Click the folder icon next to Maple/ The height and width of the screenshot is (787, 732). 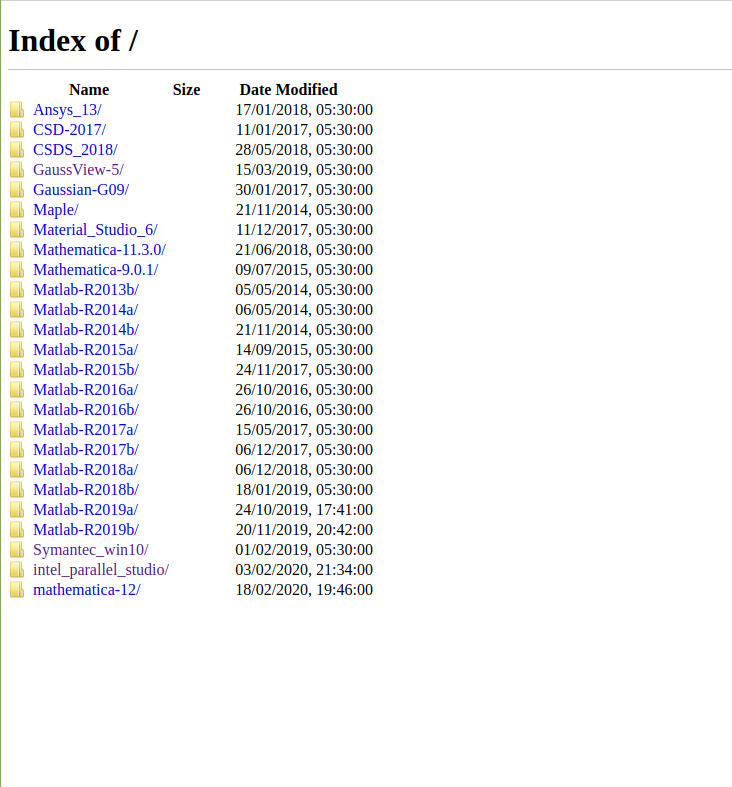click(x=17, y=210)
